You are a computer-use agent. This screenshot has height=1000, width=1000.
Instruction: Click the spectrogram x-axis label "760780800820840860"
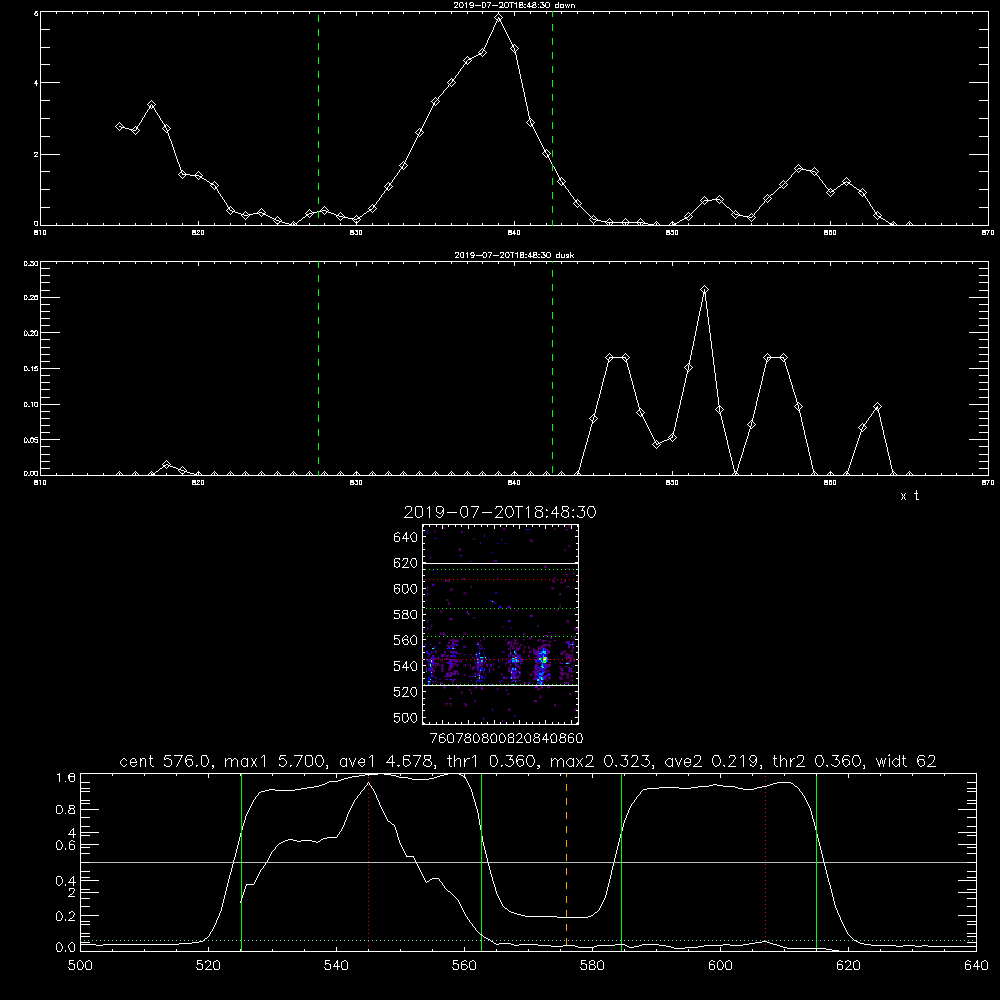[x=506, y=738]
